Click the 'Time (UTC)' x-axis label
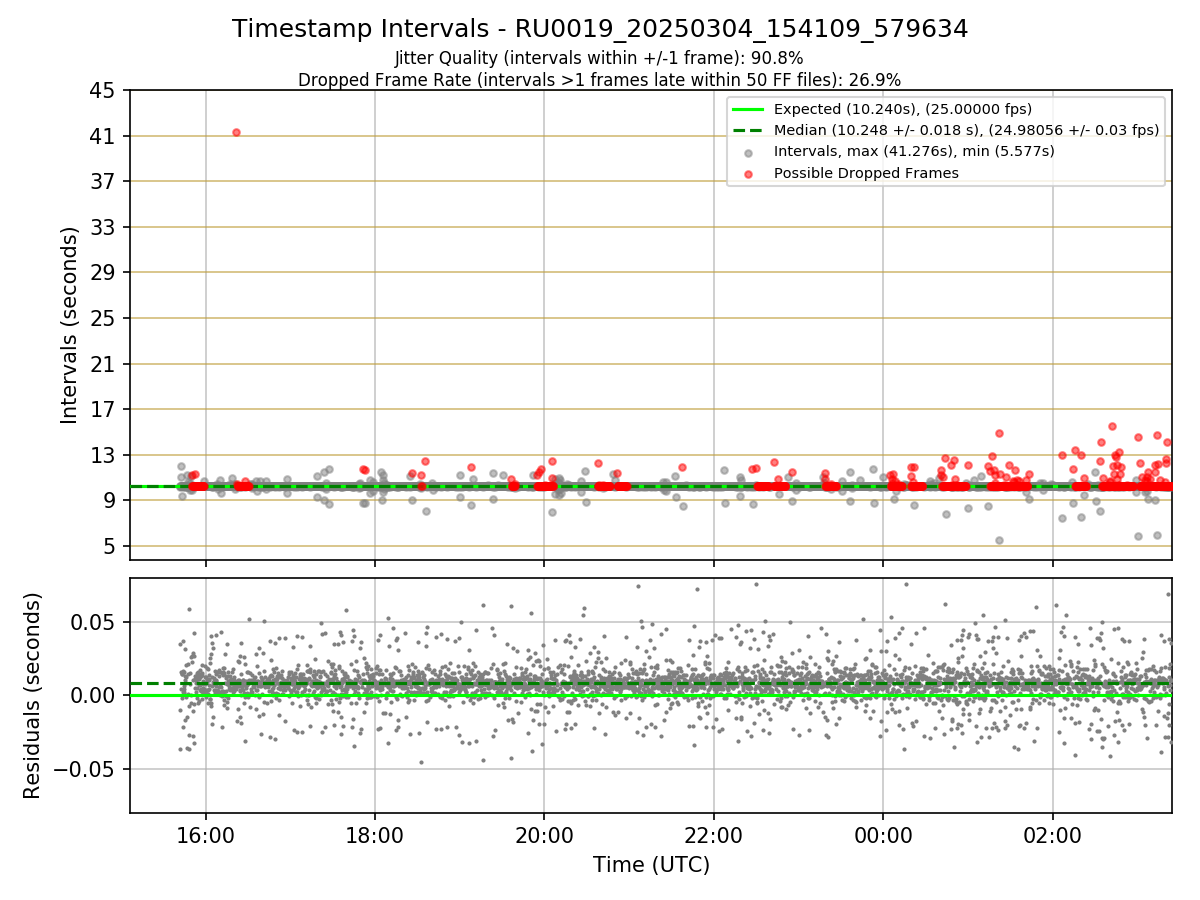Viewport: 1200px width, 900px height. [651, 865]
